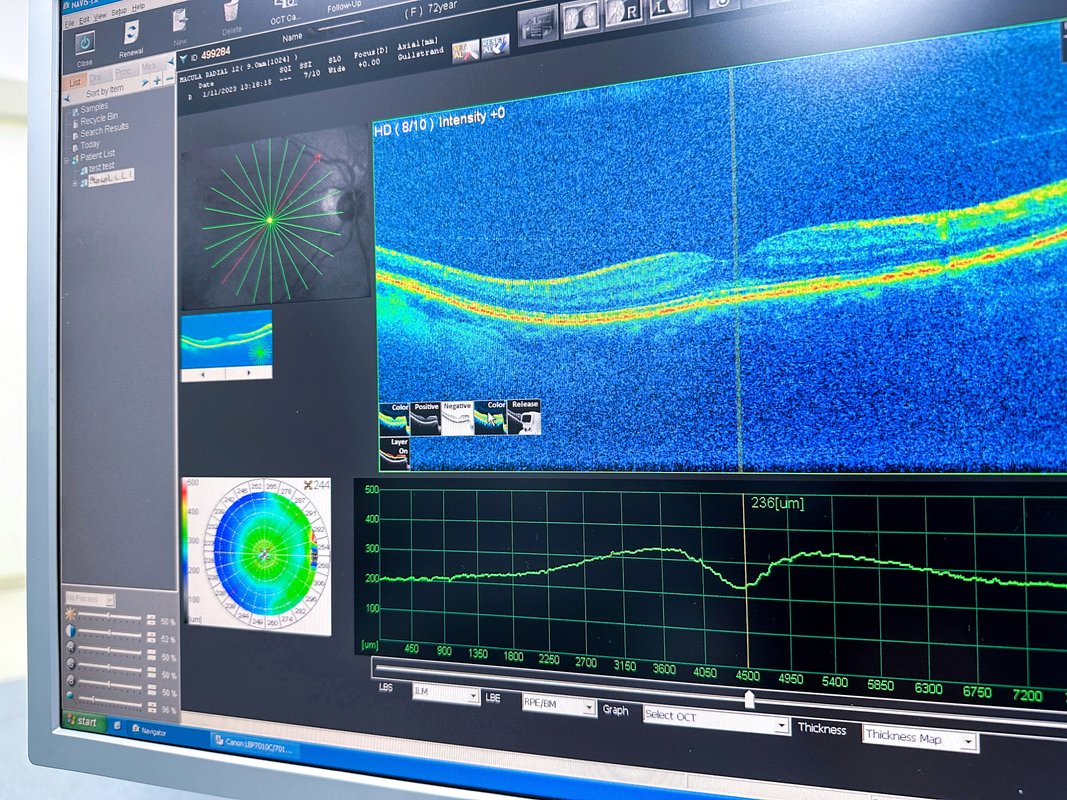Click the Close power icon in toolbar
The image size is (1067, 800).
[x=85, y=43]
